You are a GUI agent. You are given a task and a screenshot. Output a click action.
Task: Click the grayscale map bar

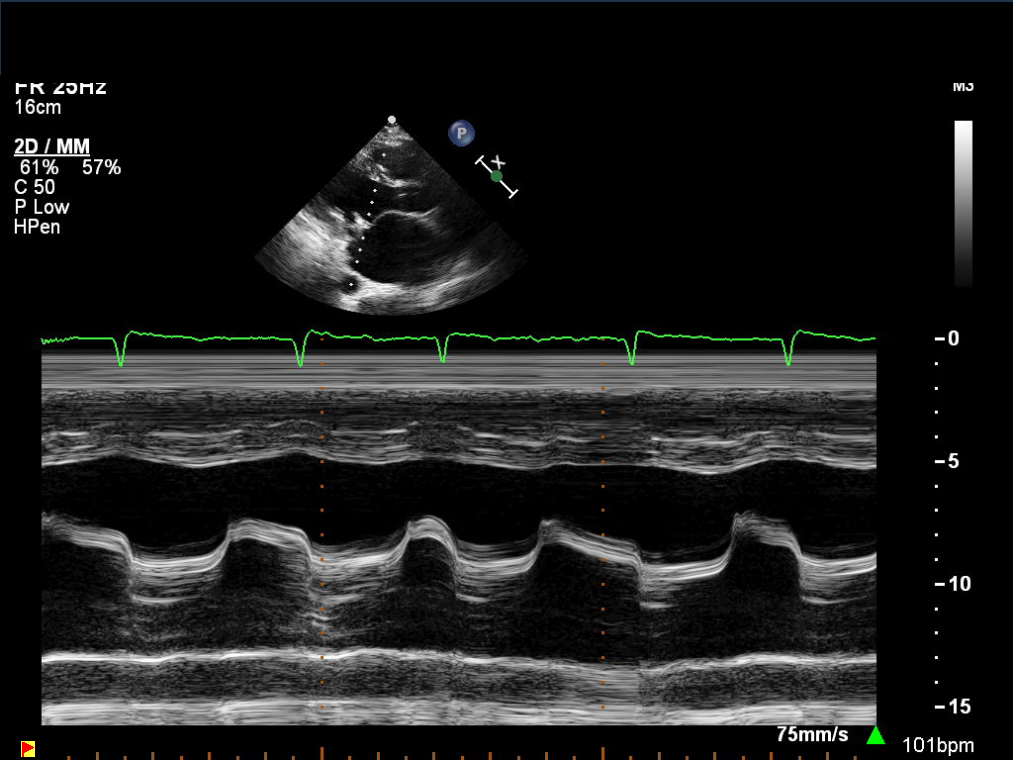(x=963, y=203)
